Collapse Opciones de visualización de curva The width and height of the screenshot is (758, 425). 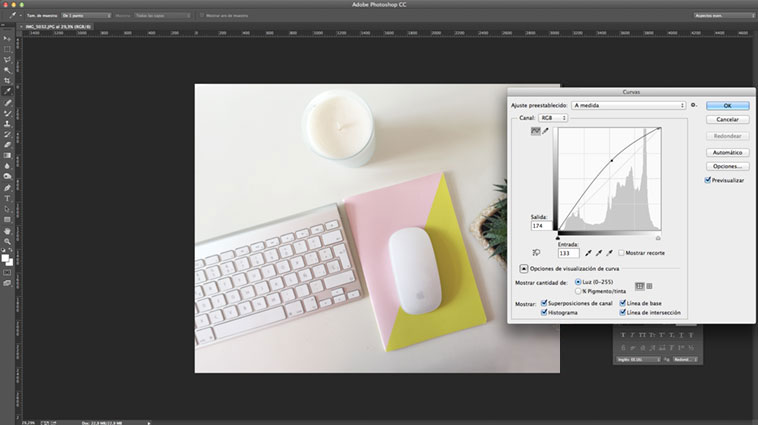point(523,269)
